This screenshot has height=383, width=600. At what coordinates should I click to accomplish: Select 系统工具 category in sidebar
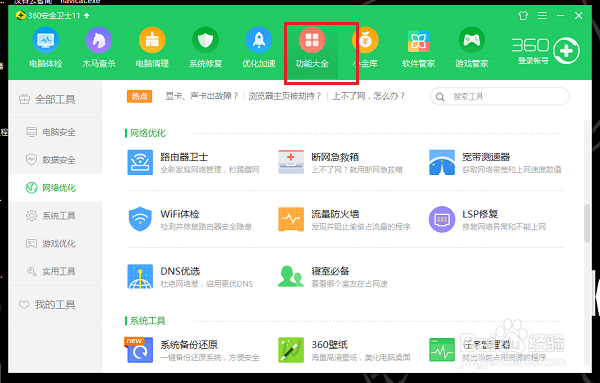tap(55, 216)
